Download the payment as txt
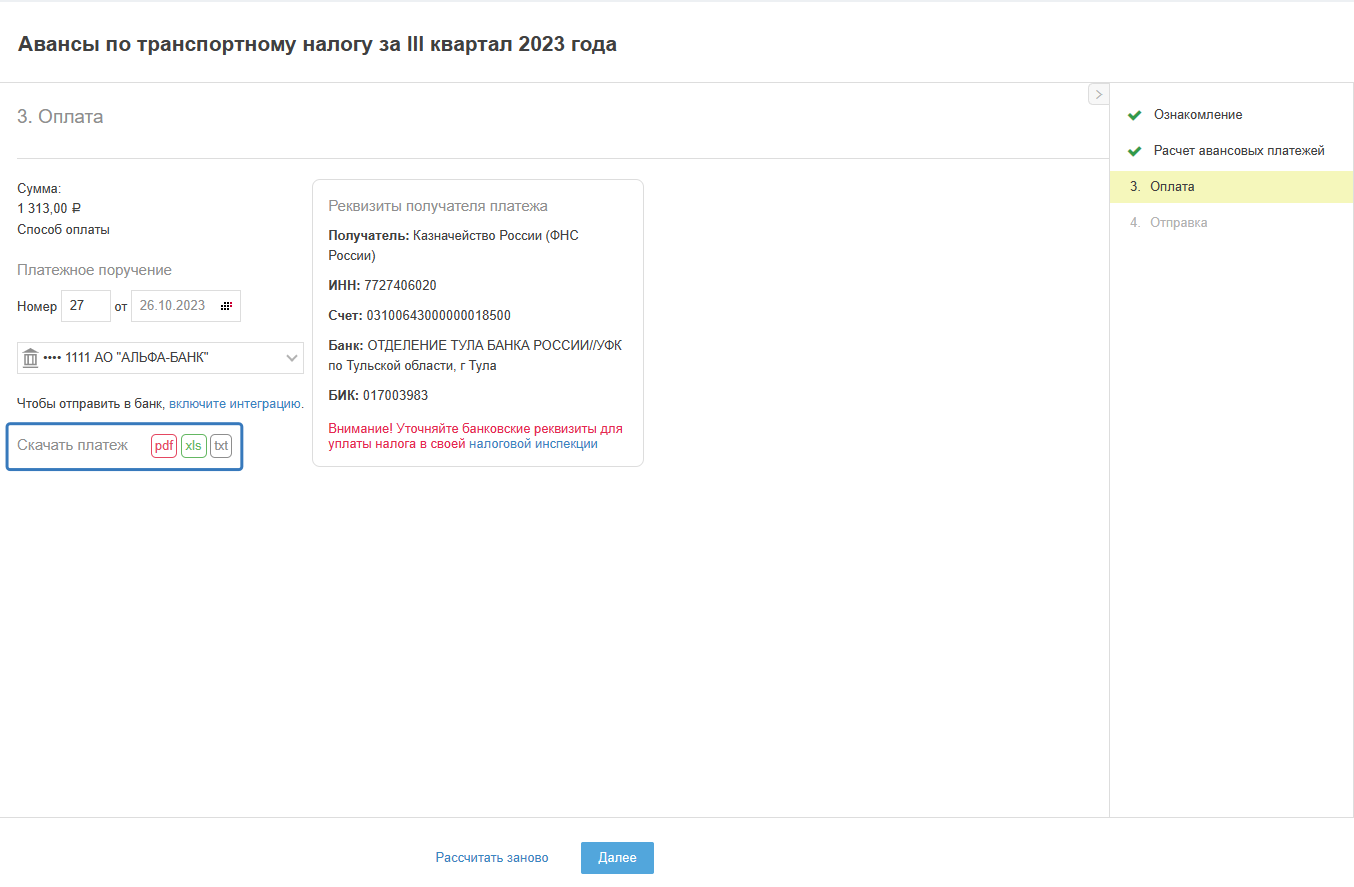1354x887 pixels. point(221,445)
